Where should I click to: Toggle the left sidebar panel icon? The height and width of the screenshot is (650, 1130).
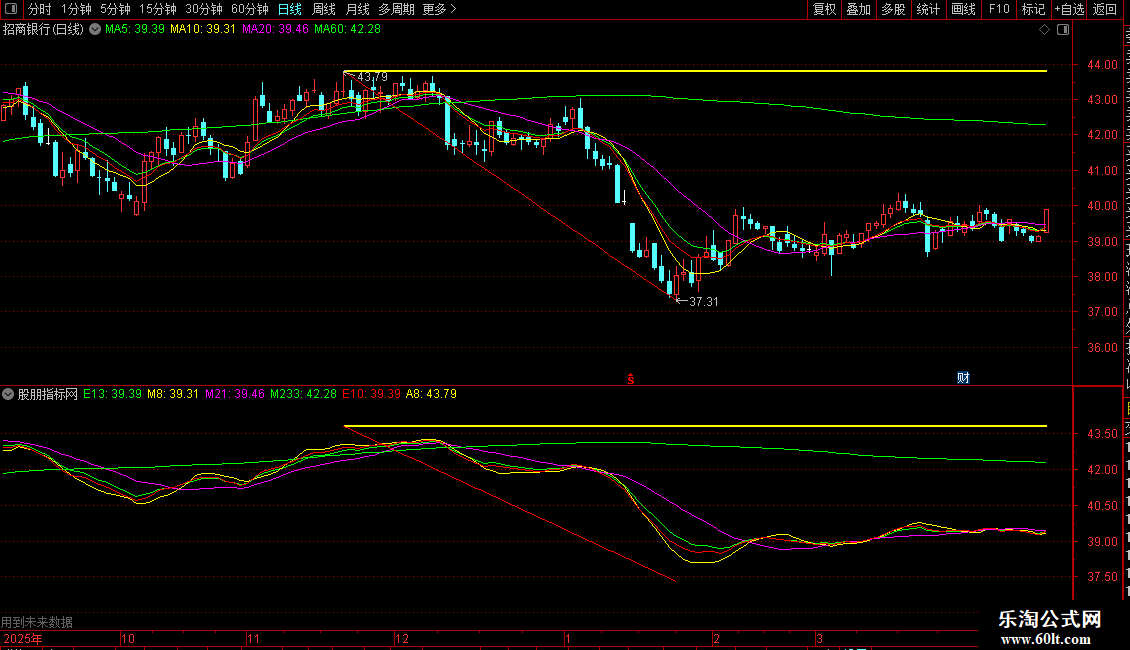coord(11,9)
